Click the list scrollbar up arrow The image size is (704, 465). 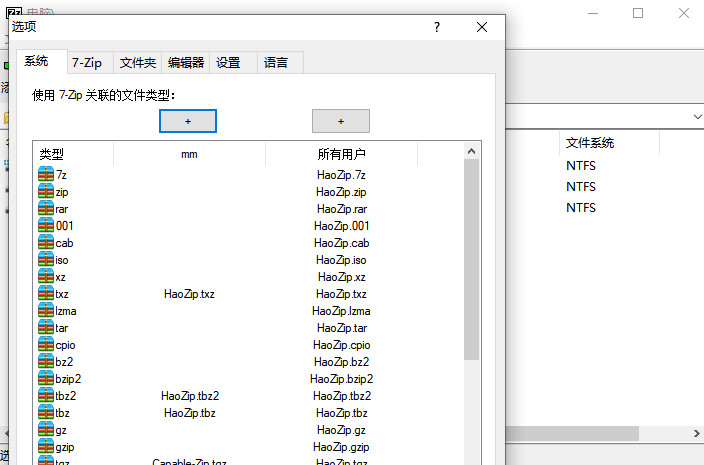471,151
